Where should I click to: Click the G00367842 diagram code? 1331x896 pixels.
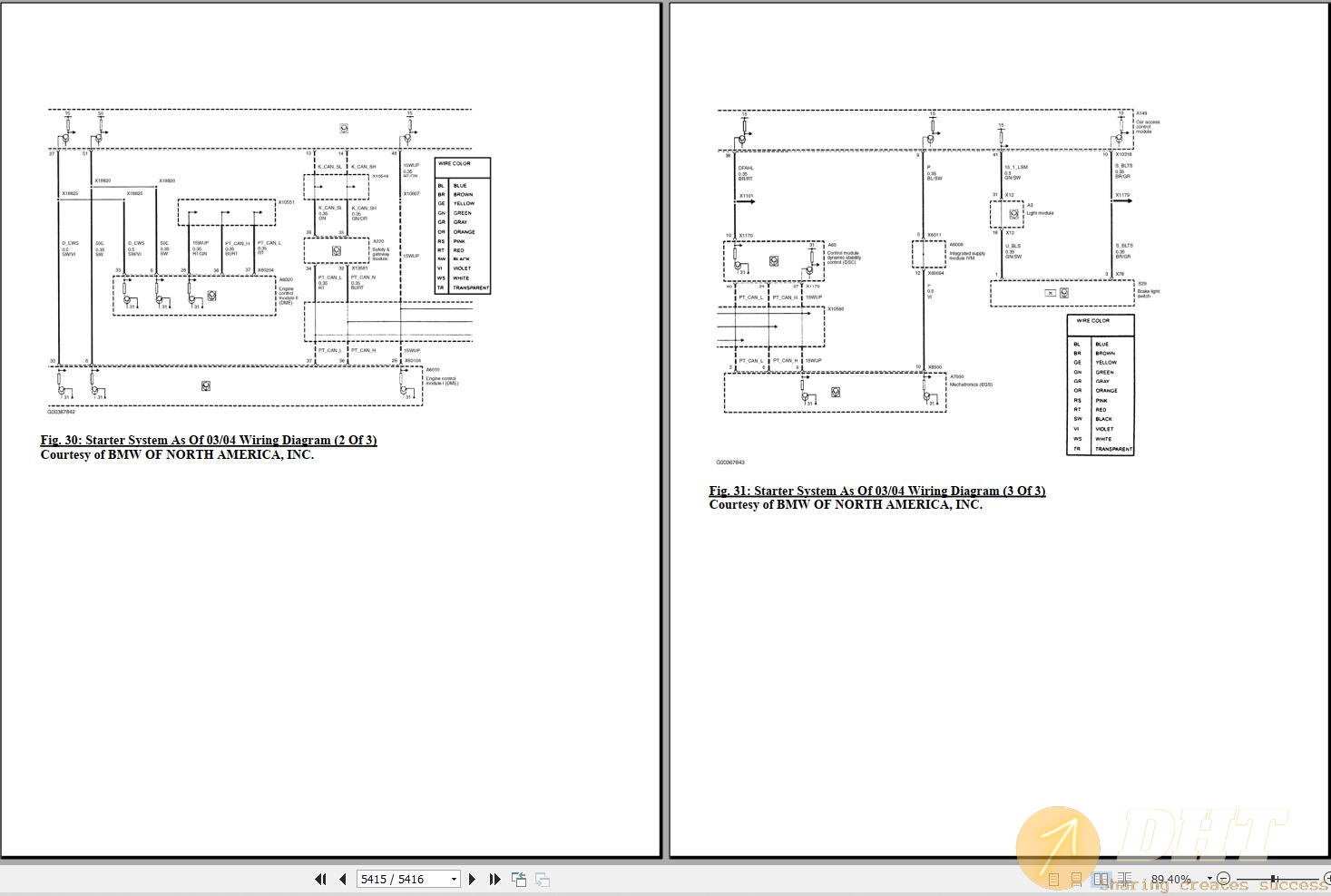(62, 412)
